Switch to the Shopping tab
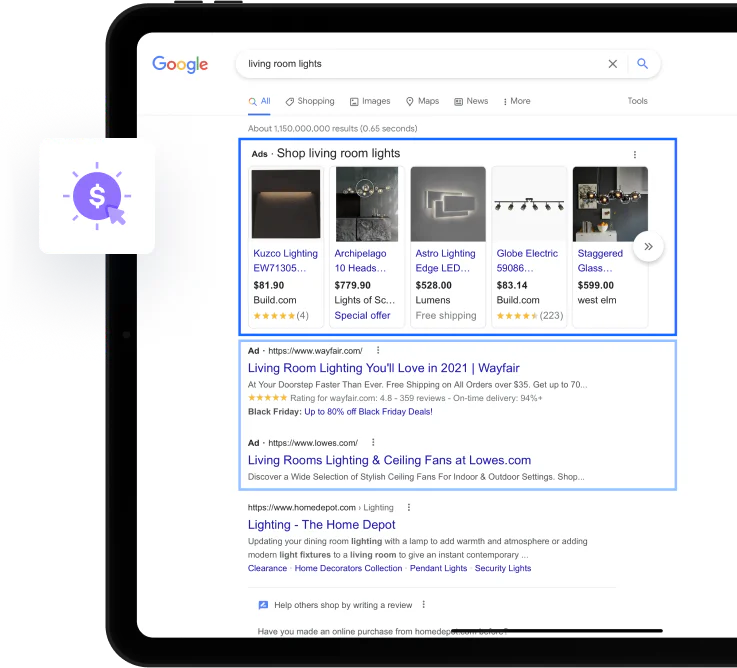This screenshot has width=737, height=668. click(310, 101)
